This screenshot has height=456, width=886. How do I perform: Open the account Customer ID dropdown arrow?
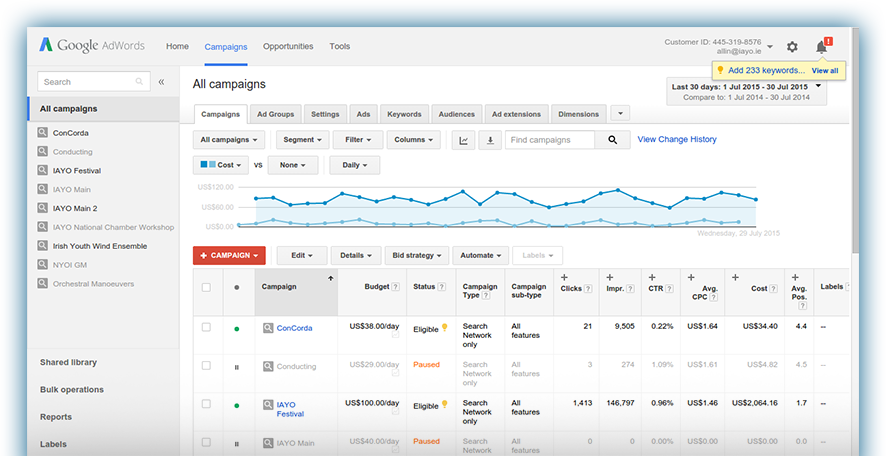pos(770,47)
